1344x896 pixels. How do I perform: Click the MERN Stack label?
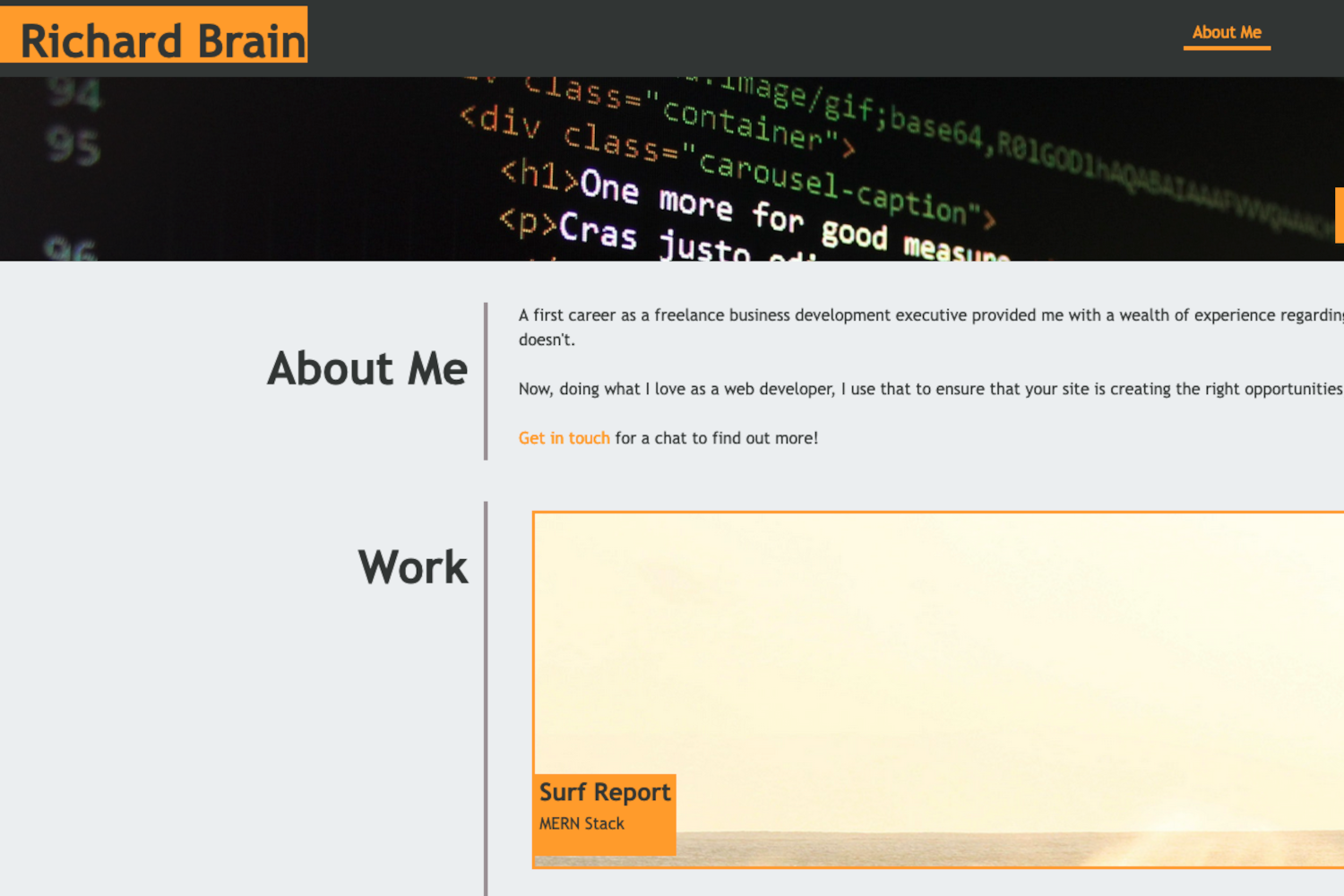(x=582, y=823)
